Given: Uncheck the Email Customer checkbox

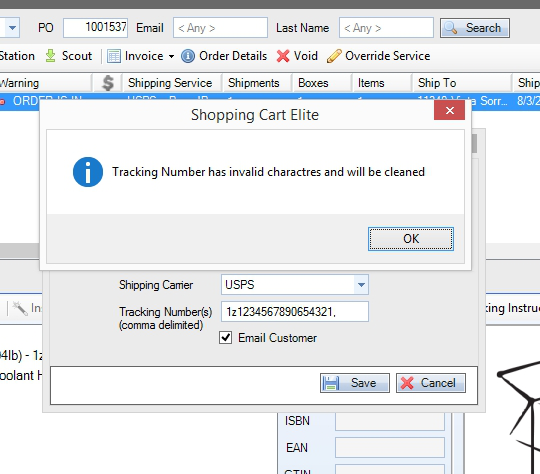Looking at the screenshot, I should (226, 338).
